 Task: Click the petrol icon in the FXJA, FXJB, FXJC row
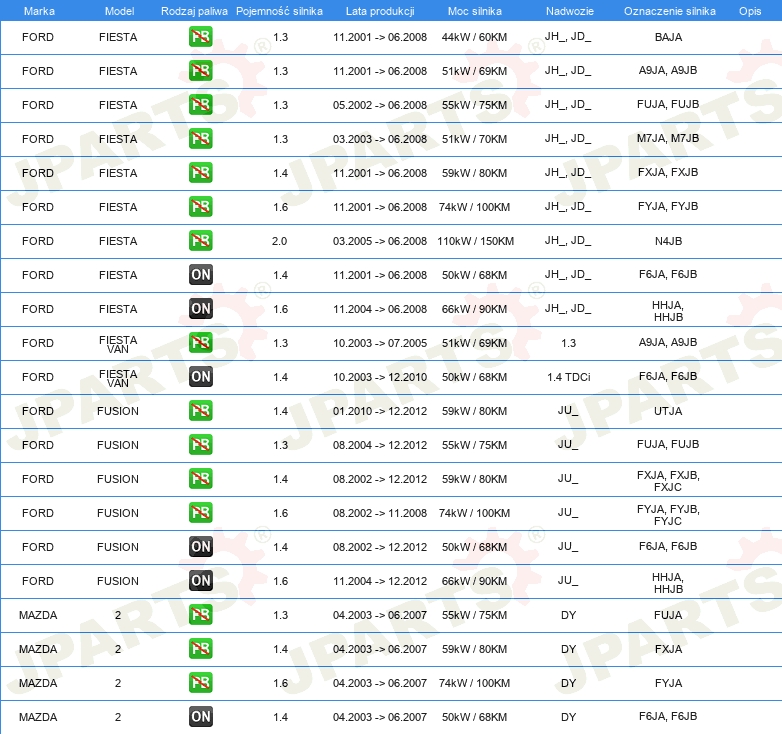(200, 479)
